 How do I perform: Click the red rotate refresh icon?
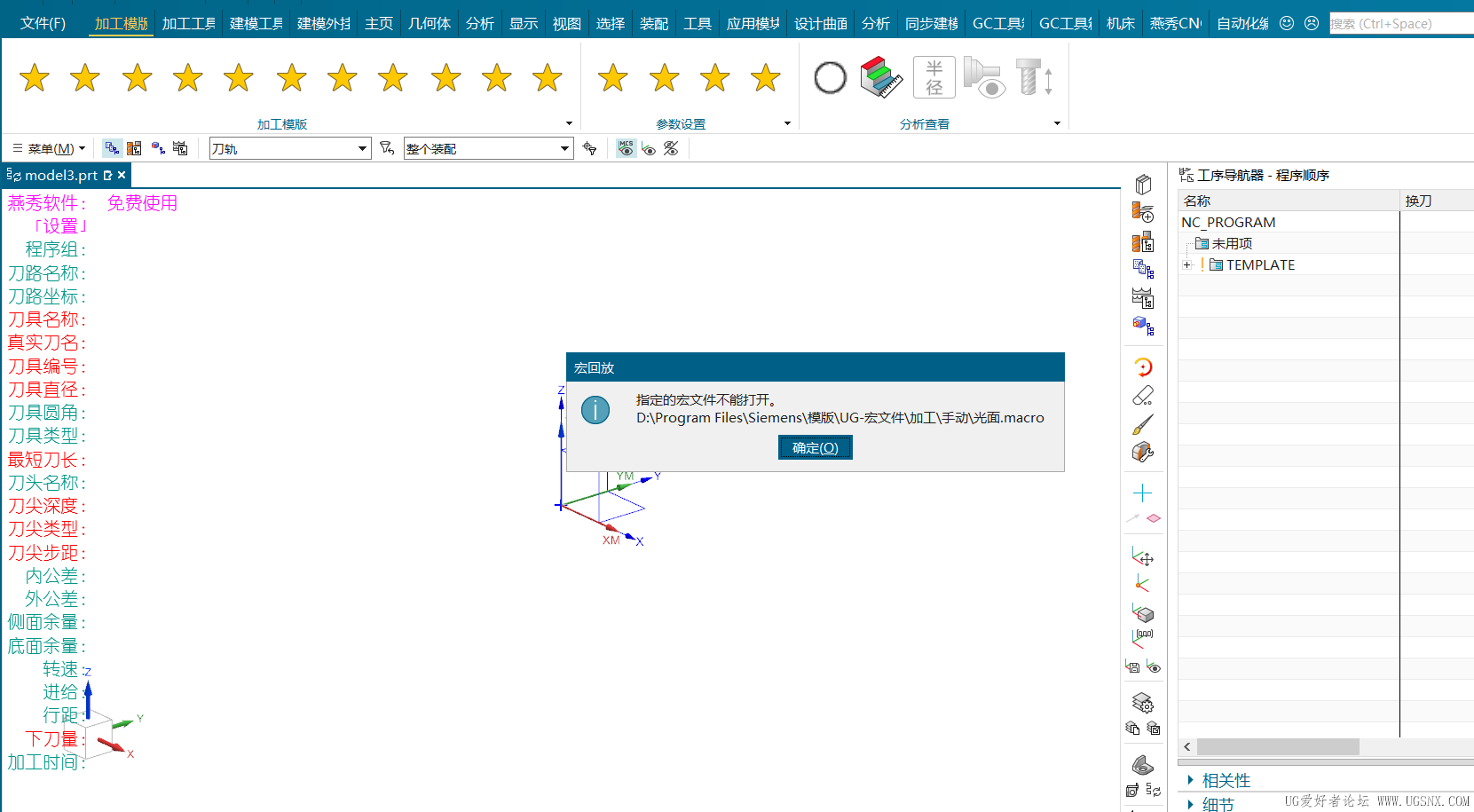pos(1143,367)
